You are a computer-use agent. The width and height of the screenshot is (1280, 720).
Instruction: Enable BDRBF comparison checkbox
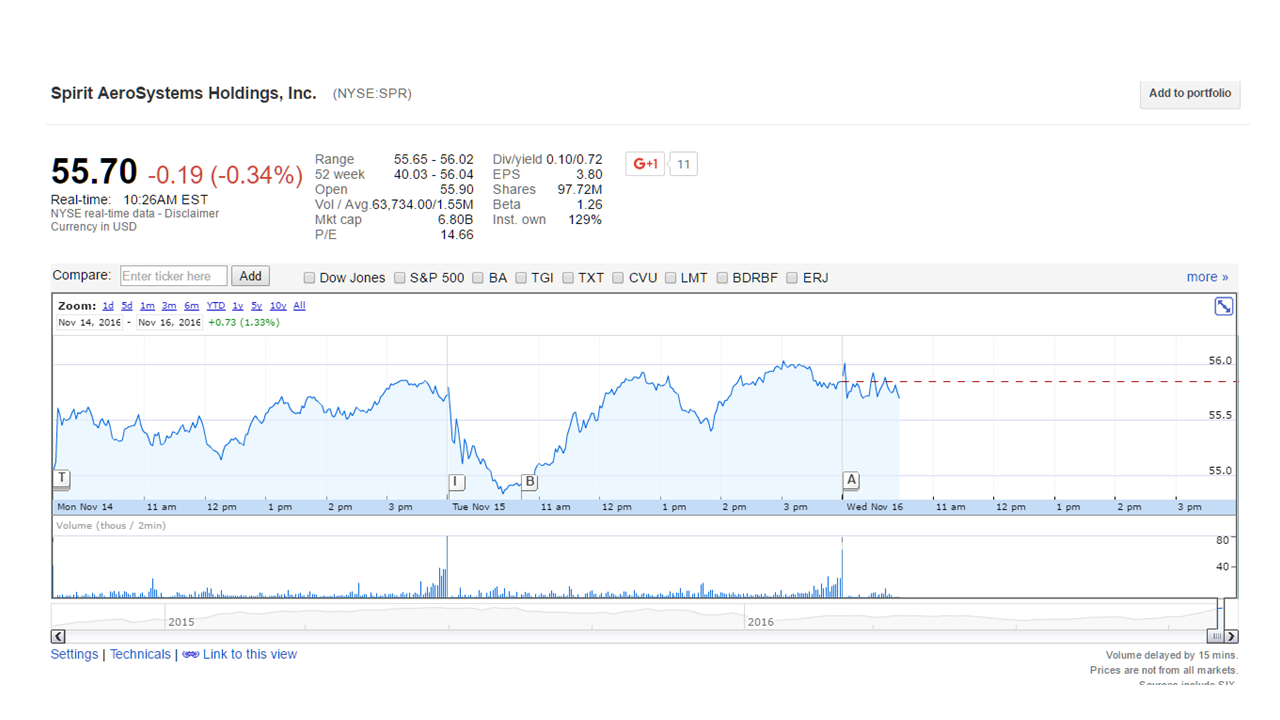(x=722, y=278)
